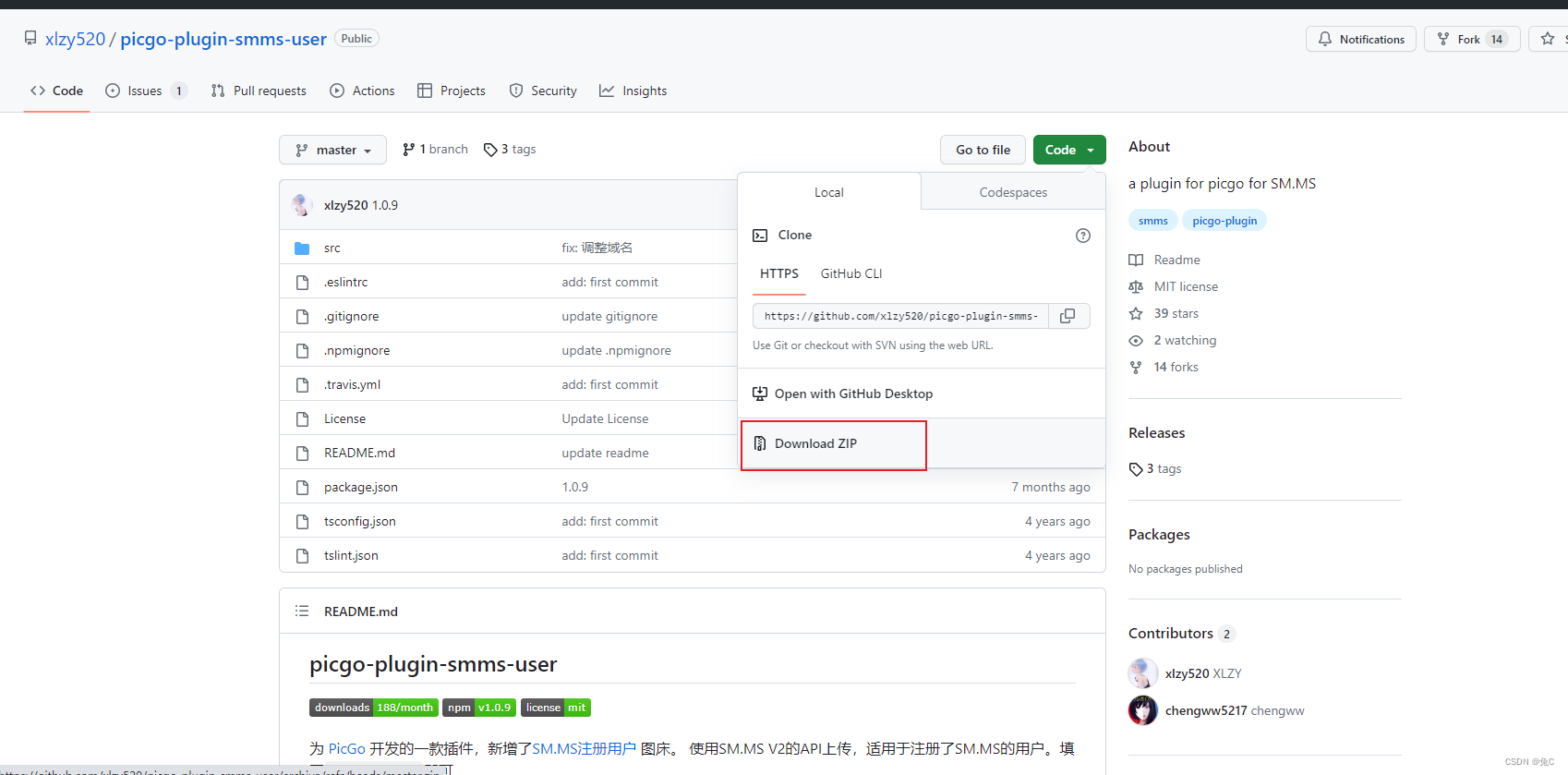Open the Security tab
The width and height of the screenshot is (1568, 775).
543,91
